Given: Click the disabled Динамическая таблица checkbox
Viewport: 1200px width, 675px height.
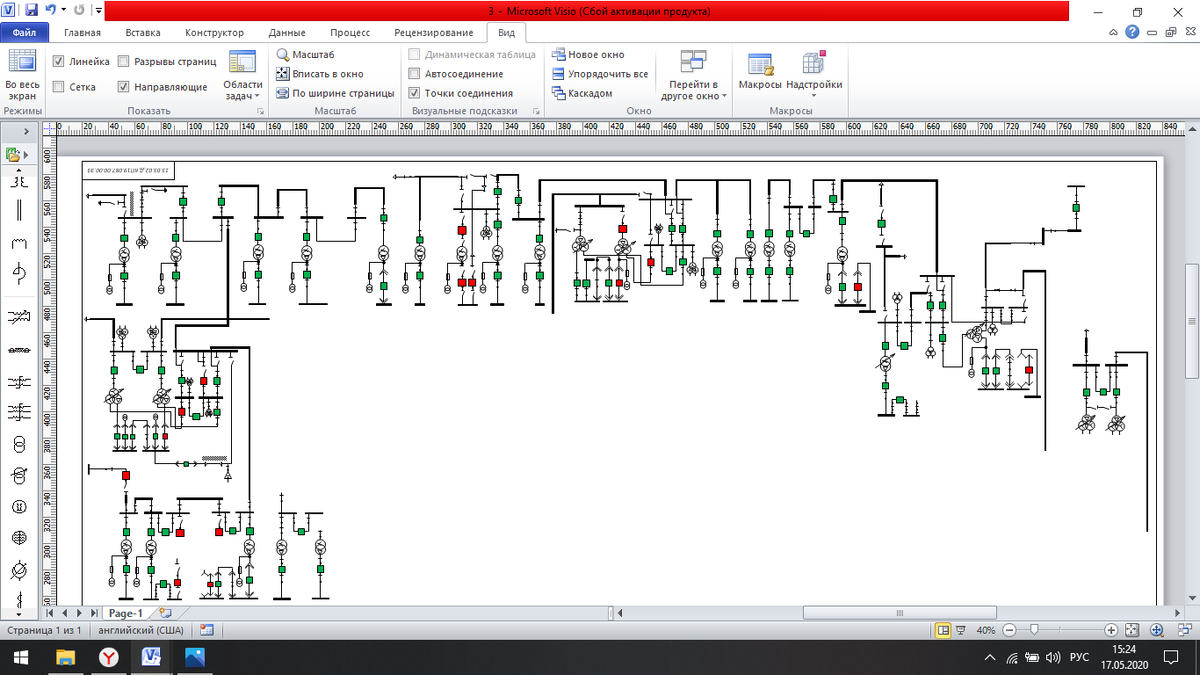Looking at the screenshot, I should [x=415, y=55].
